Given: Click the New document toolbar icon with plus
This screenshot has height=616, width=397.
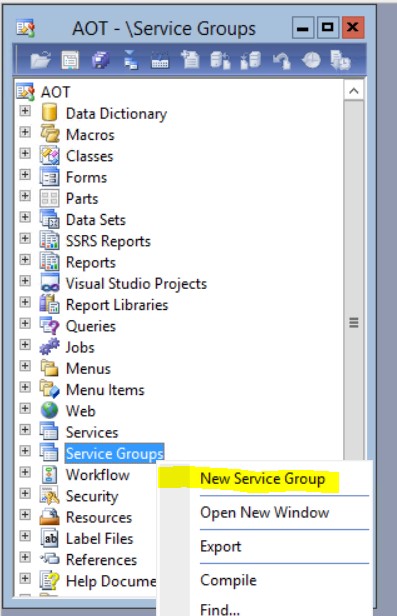Looking at the screenshot, I should [x=190, y=60].
